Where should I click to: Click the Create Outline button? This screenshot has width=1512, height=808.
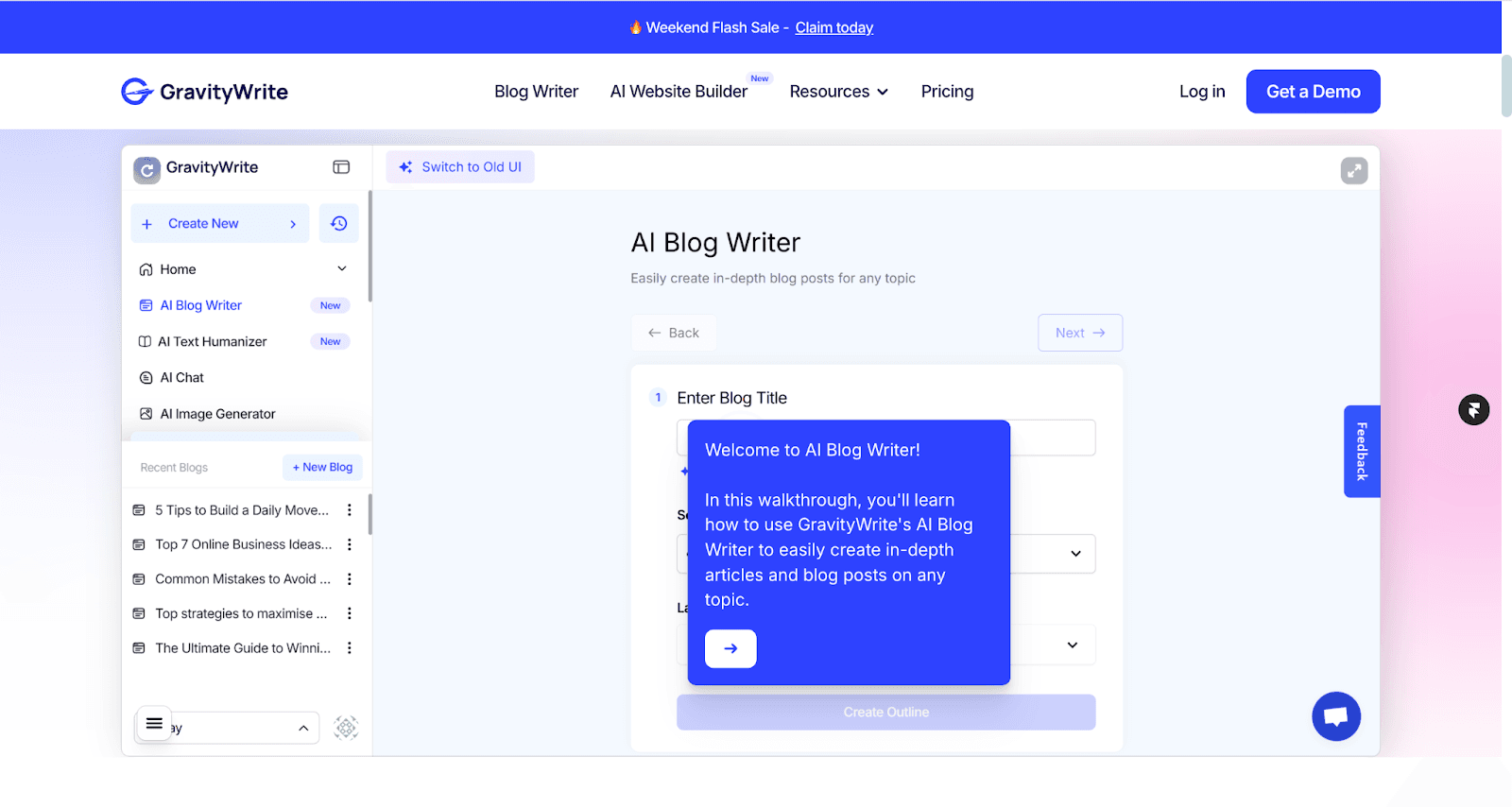tap(886, 713)
